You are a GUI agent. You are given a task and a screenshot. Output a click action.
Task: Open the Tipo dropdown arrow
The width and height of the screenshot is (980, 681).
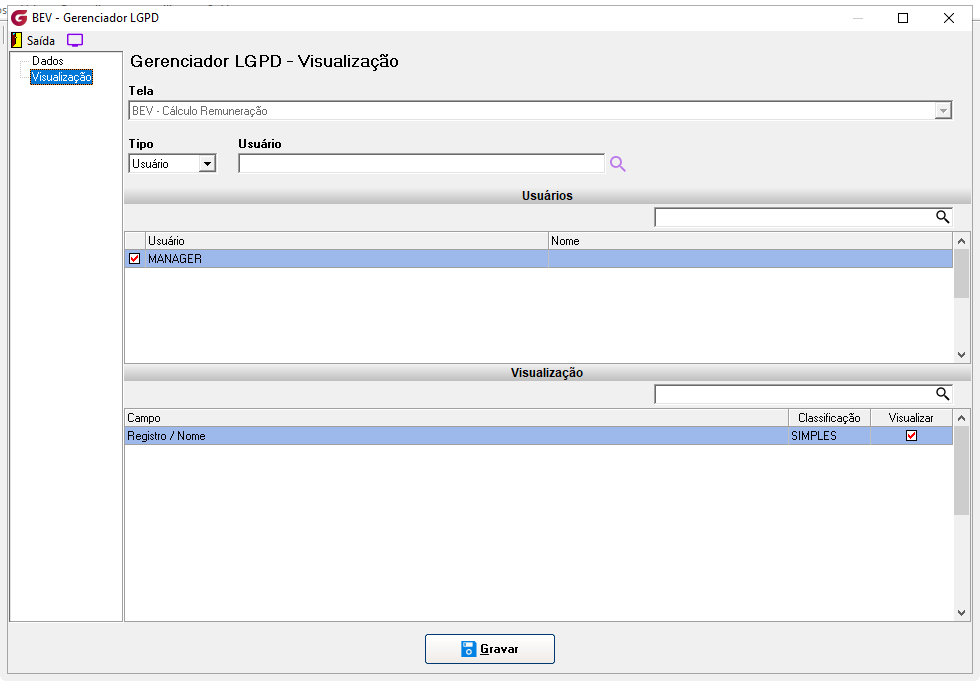207,164
